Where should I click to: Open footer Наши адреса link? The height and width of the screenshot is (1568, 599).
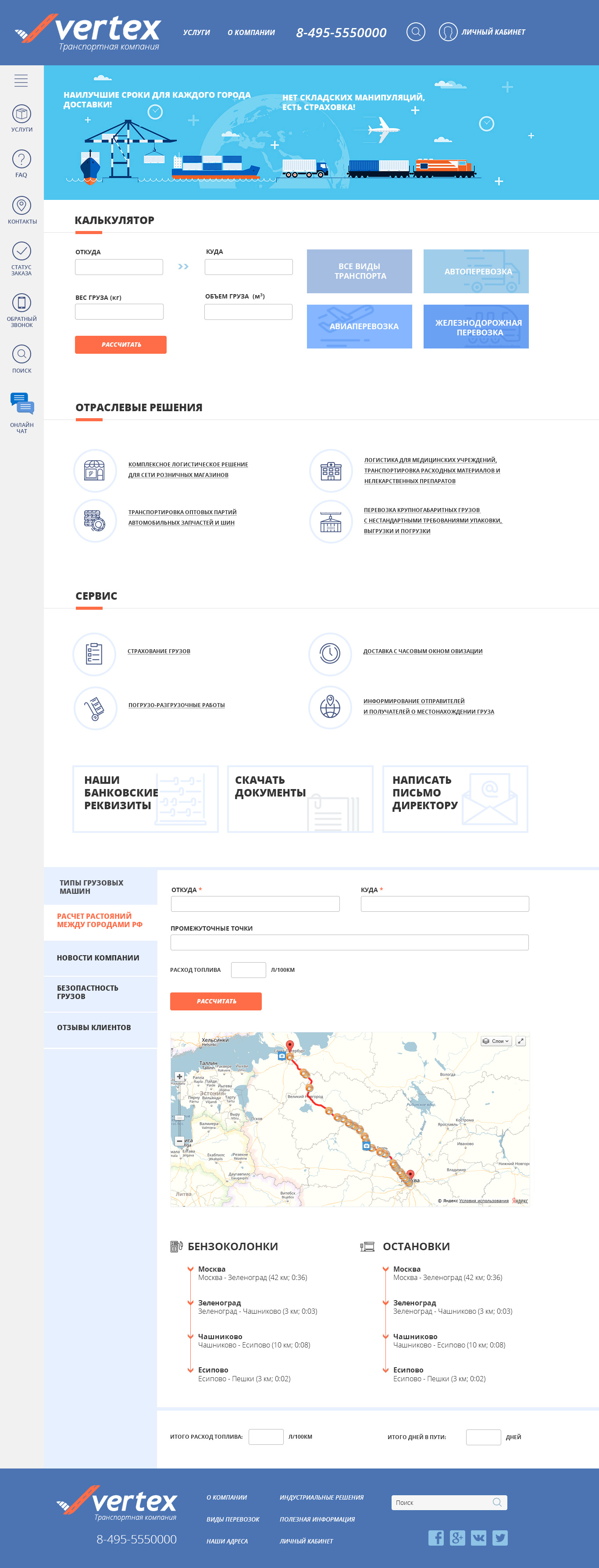point(227,1541)
